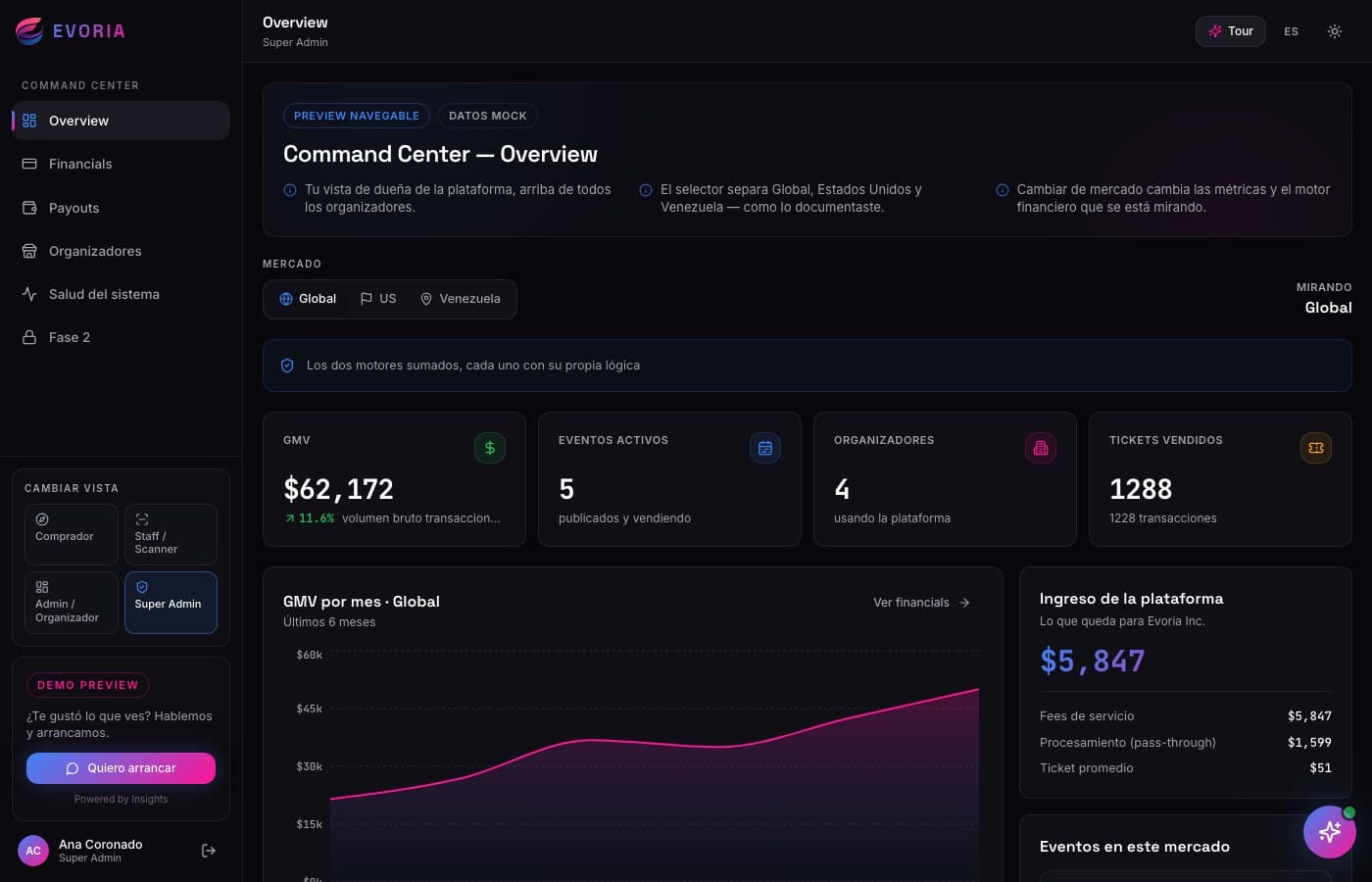Open the floating sparkle assistant button
Viewport: 1372px width, 882px height.
click(x=1330, y=832)
